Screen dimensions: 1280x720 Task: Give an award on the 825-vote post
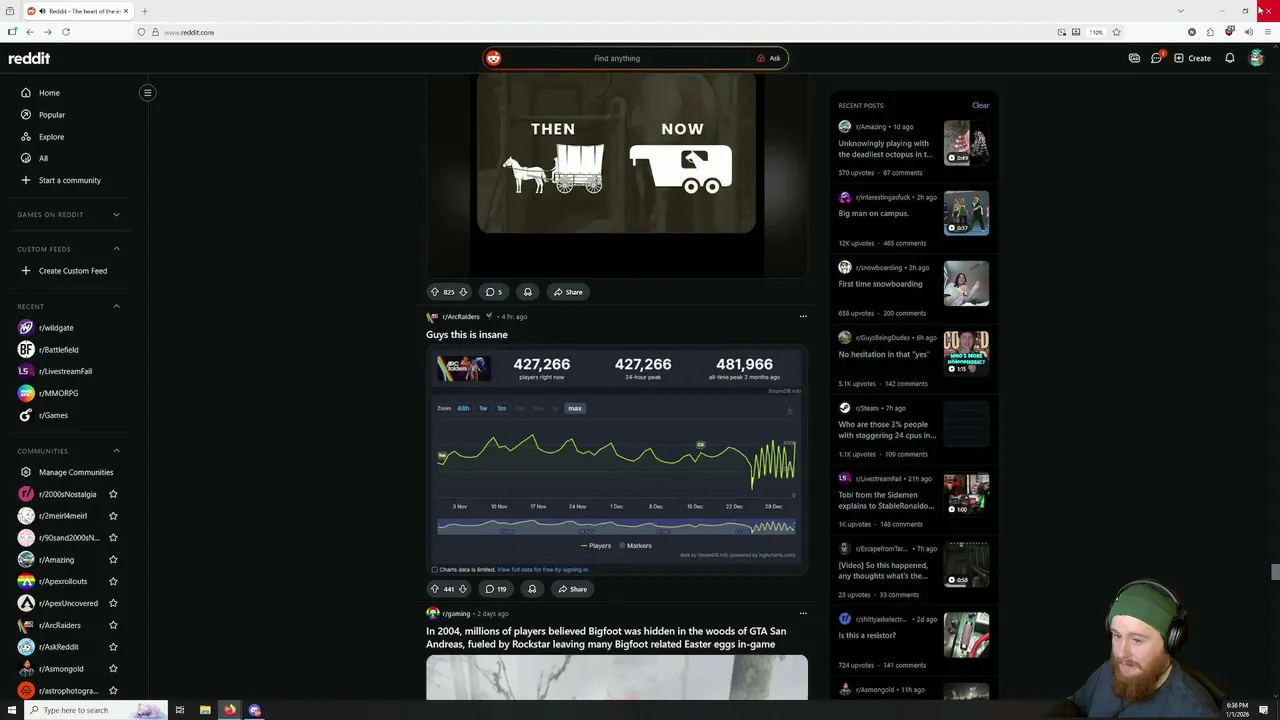tap(528, 292)
